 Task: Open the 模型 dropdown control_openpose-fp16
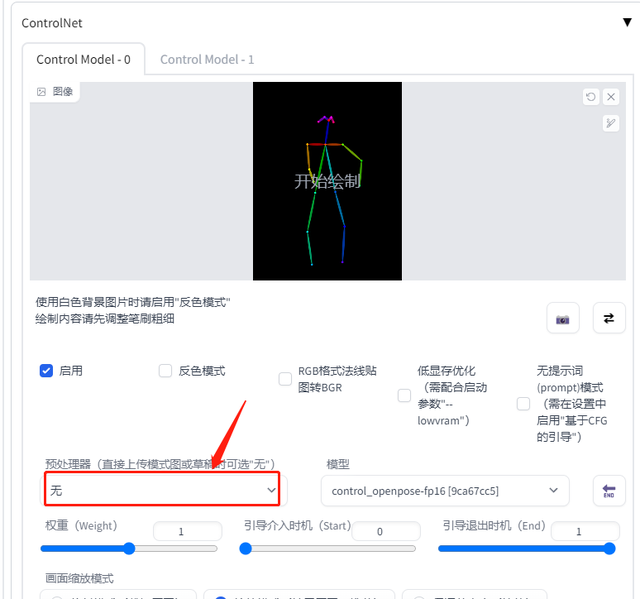tap(445, 490)
